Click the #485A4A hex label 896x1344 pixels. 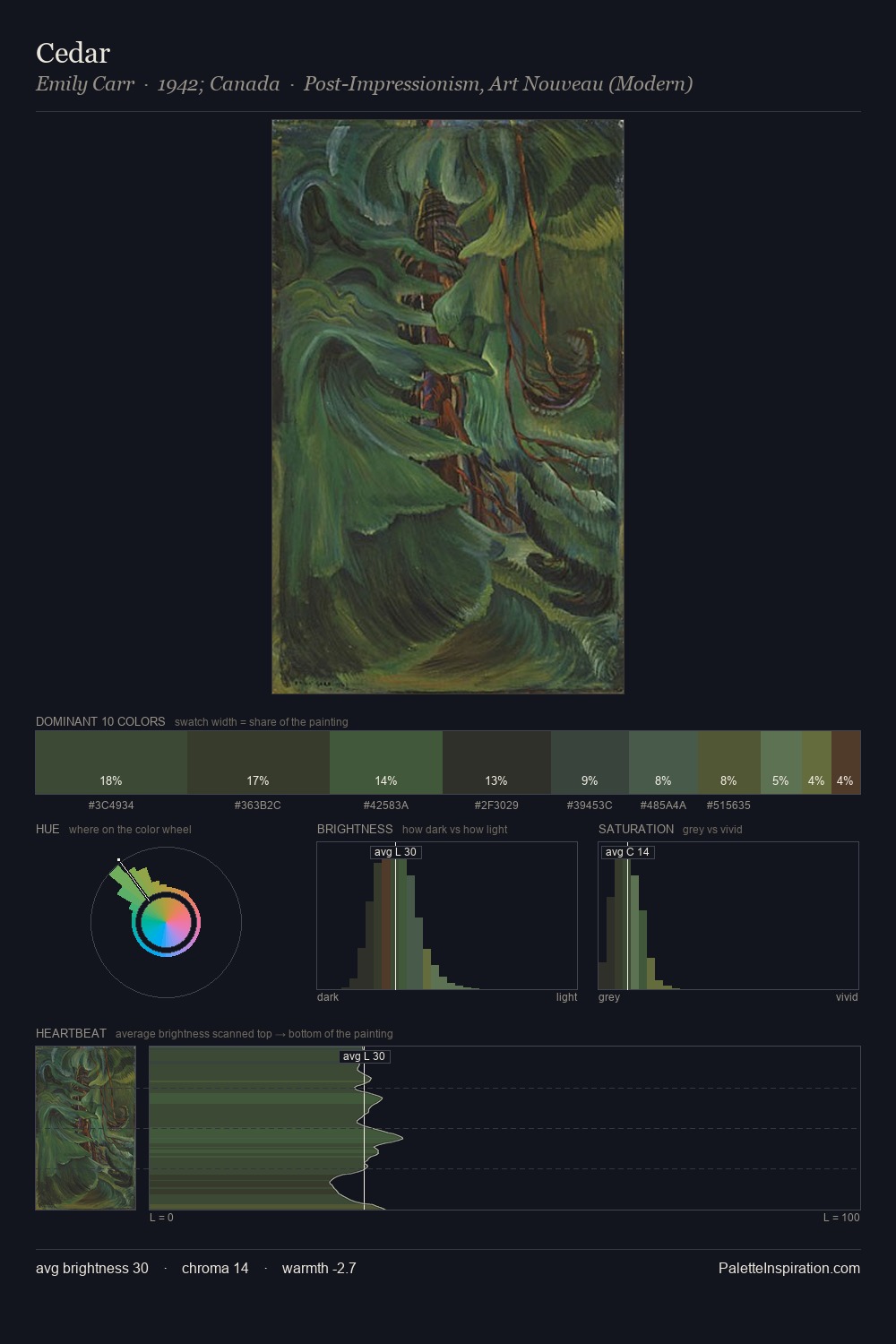pyautogui.click(x=663, y=806)
